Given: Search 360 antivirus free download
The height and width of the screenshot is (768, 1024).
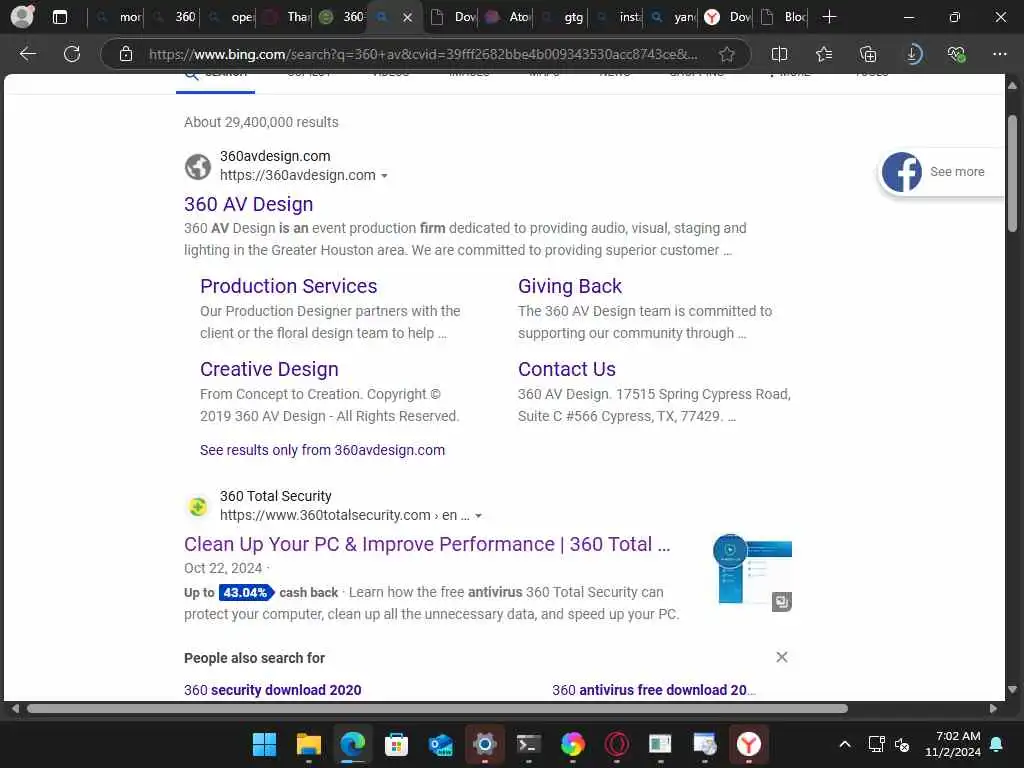Looking at the screenshot, I should (x=653, y=690).
